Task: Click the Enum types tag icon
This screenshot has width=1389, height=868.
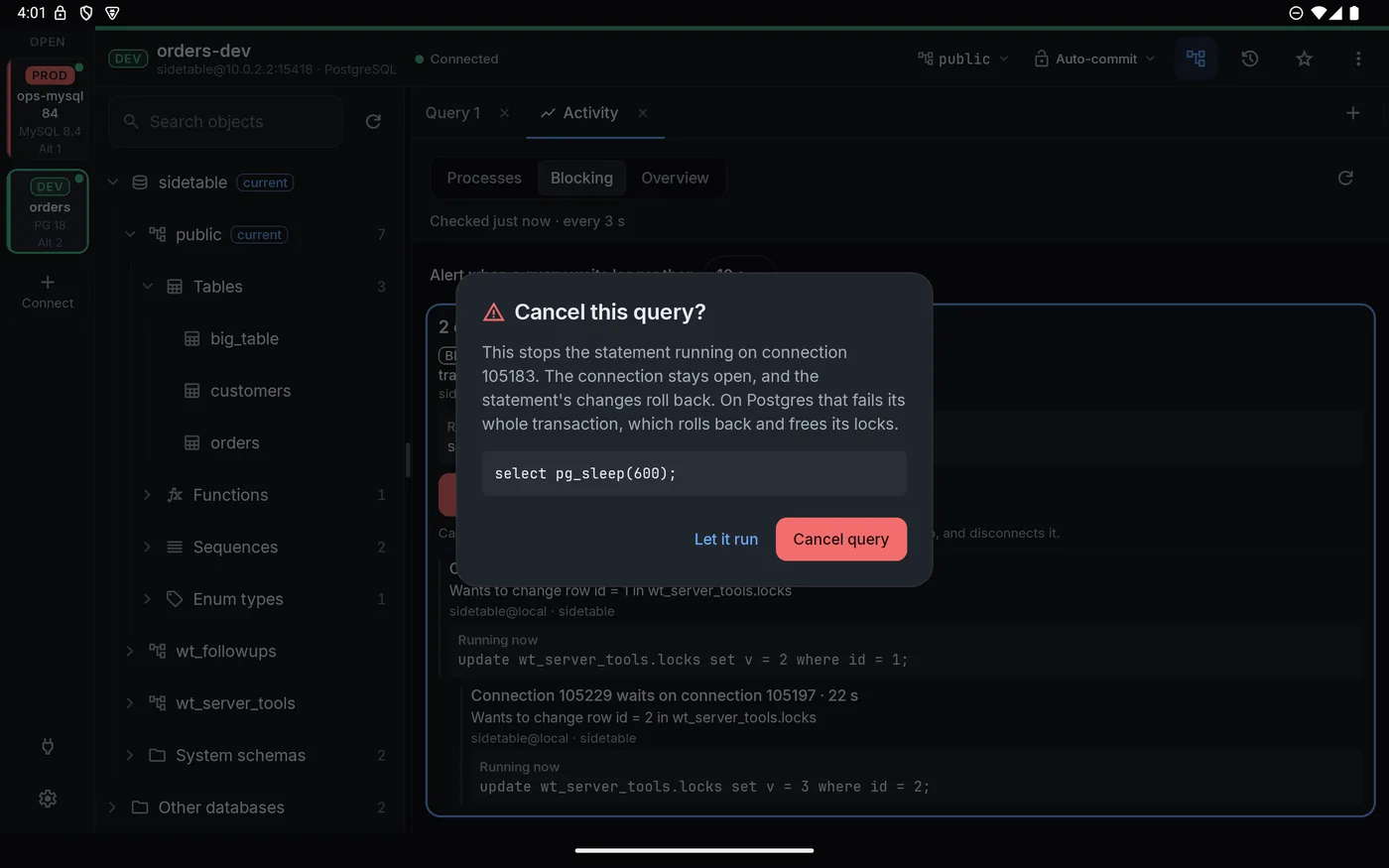Action: pos(175,599)
